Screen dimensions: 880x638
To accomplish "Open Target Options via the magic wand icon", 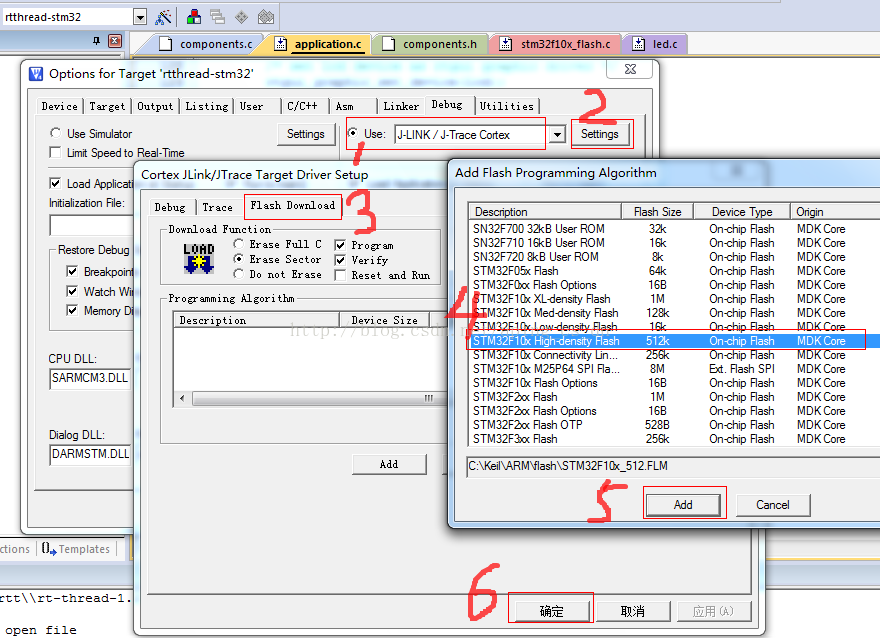I will (x=163, y=17).
